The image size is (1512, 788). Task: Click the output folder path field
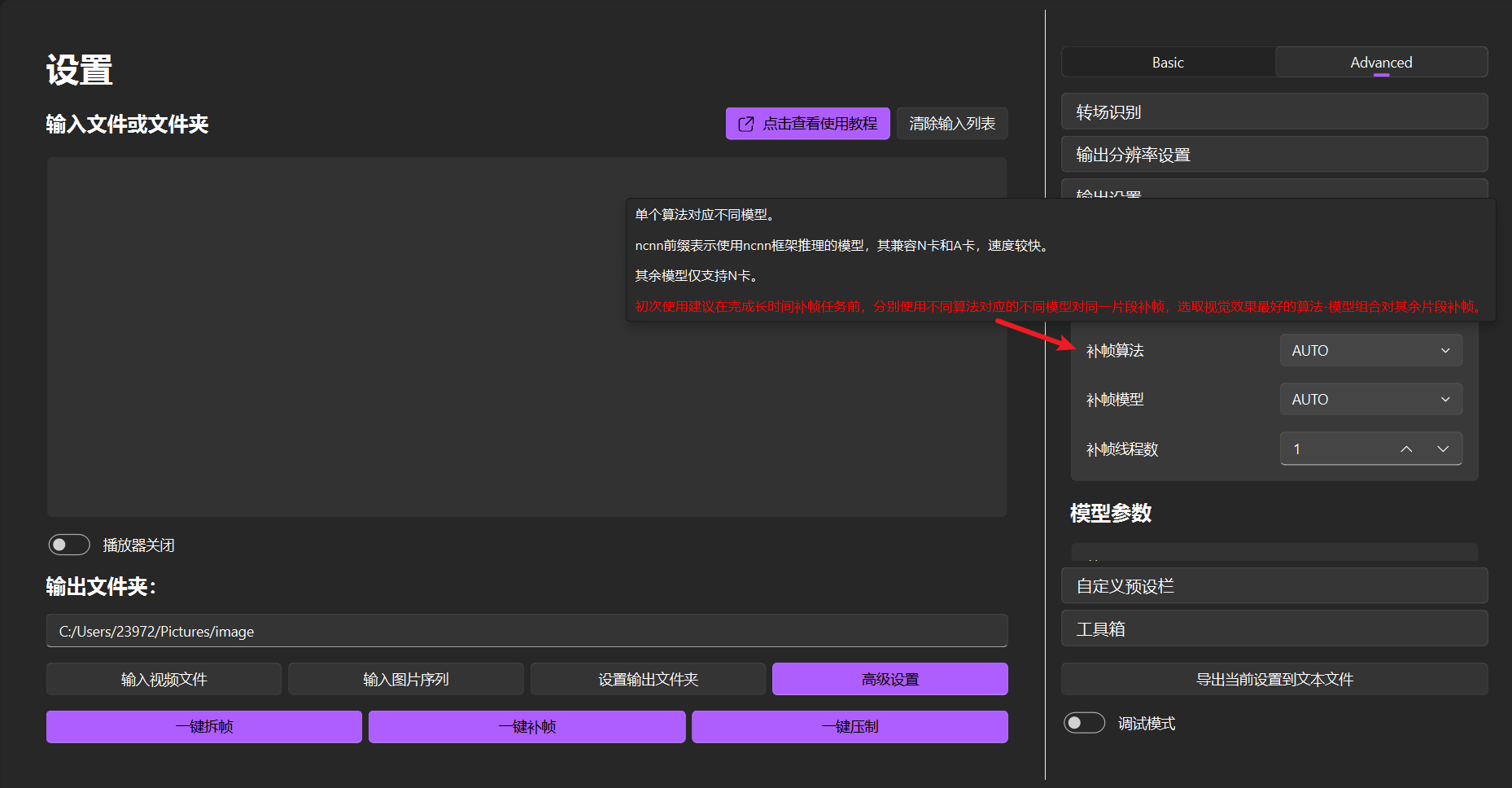[527, 631]
